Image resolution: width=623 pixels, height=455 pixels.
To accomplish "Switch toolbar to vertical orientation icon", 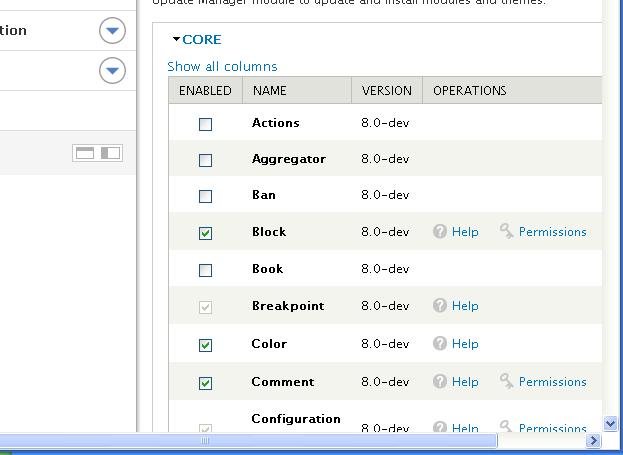I will pyautogui.click(x=110, y=153).
